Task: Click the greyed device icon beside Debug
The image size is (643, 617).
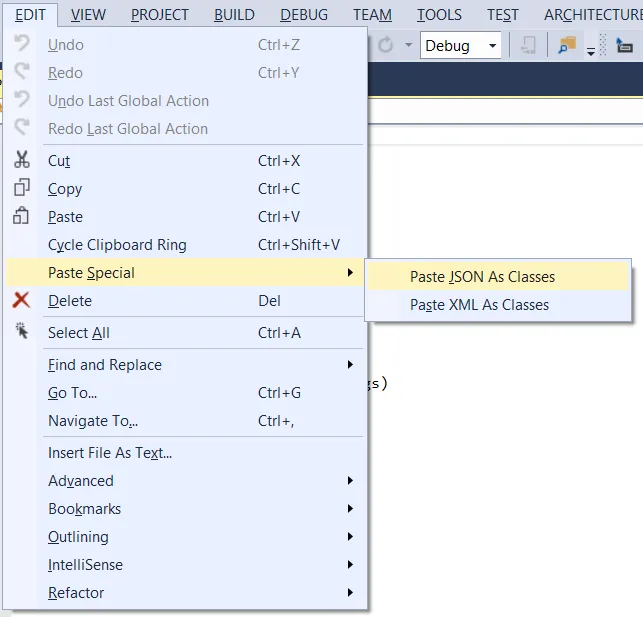Action: click(x=528, y=45)
